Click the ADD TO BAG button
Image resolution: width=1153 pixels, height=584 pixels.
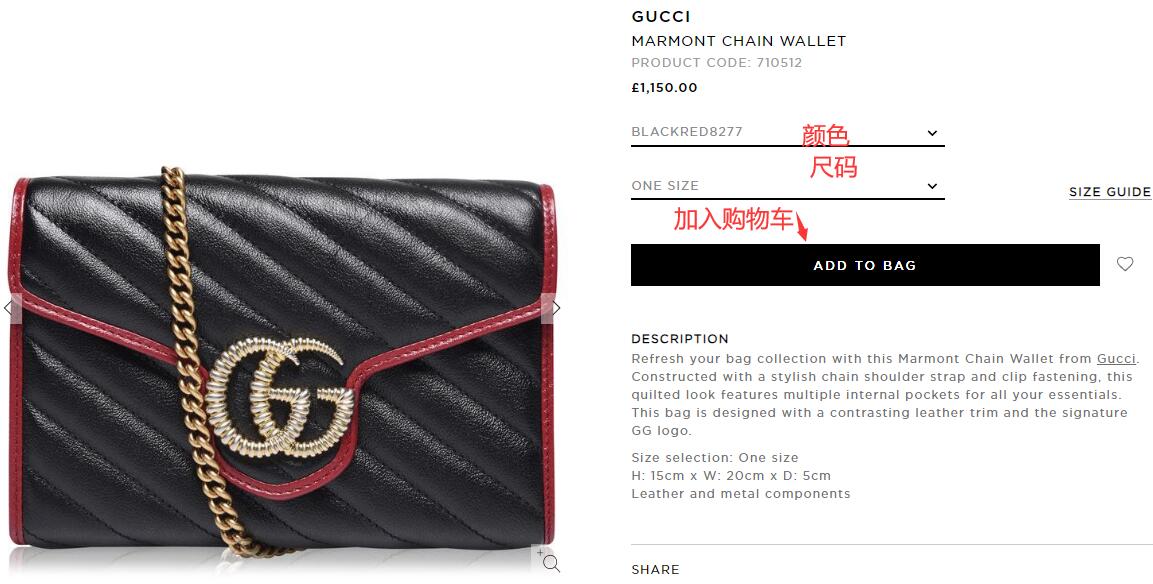pyautogui.click(x=865, y=265)
